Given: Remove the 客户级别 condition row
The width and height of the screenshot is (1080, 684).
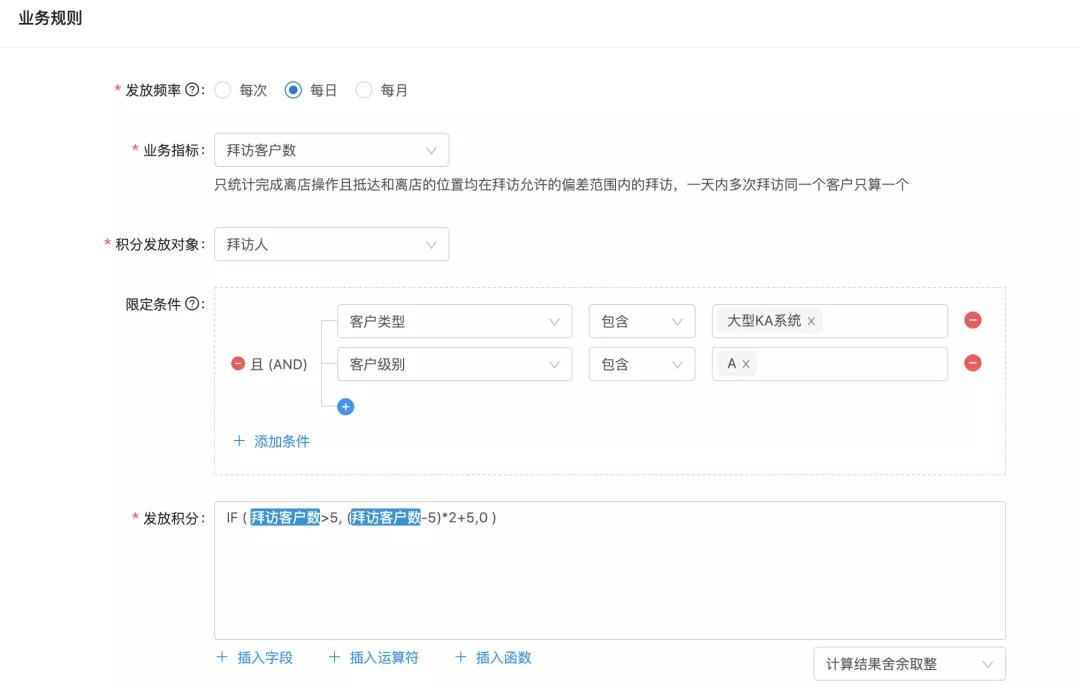Looking at the screenshot, I should point(972,363).
